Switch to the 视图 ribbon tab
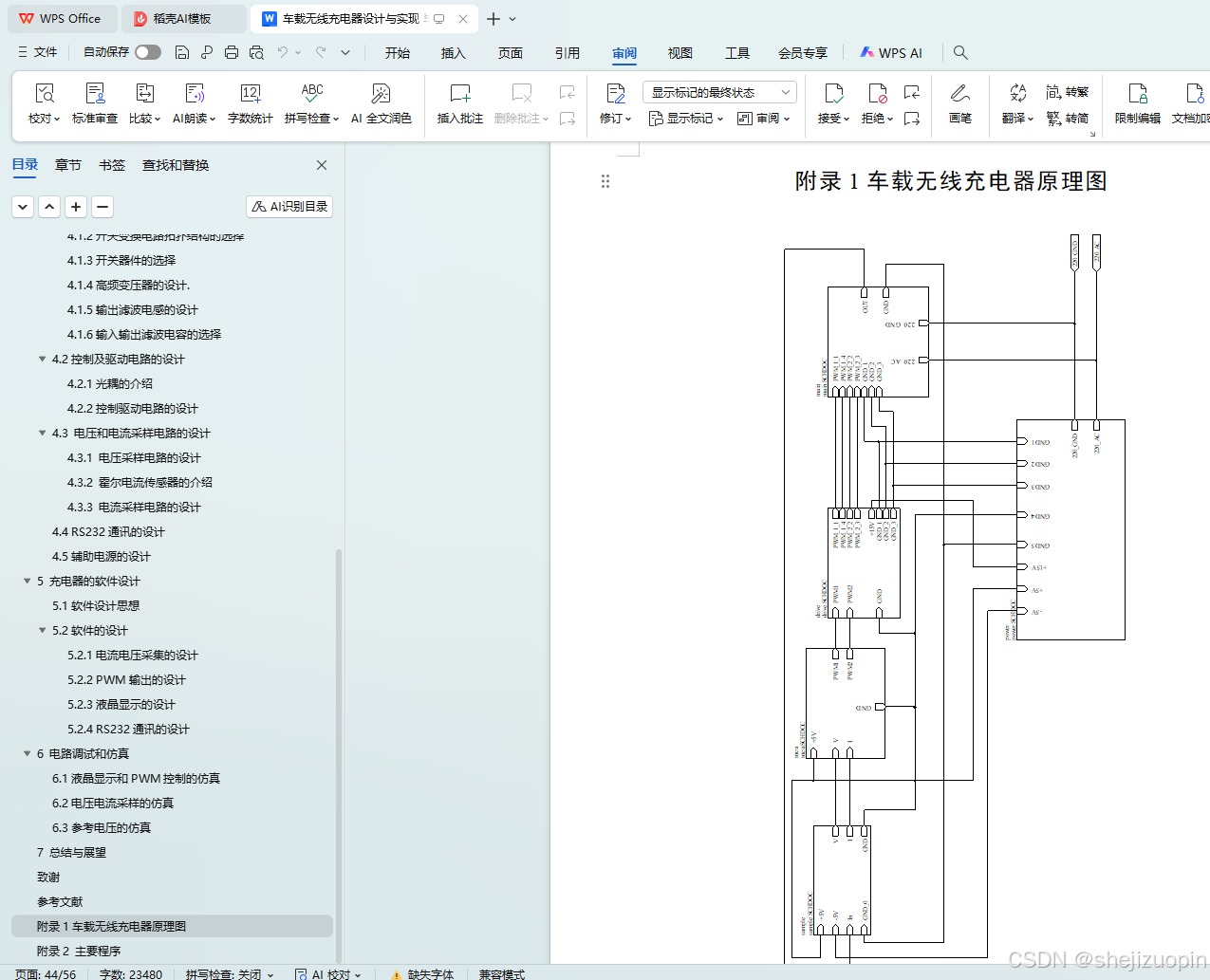The image size is (1210, 980). [x=679, y=53]
